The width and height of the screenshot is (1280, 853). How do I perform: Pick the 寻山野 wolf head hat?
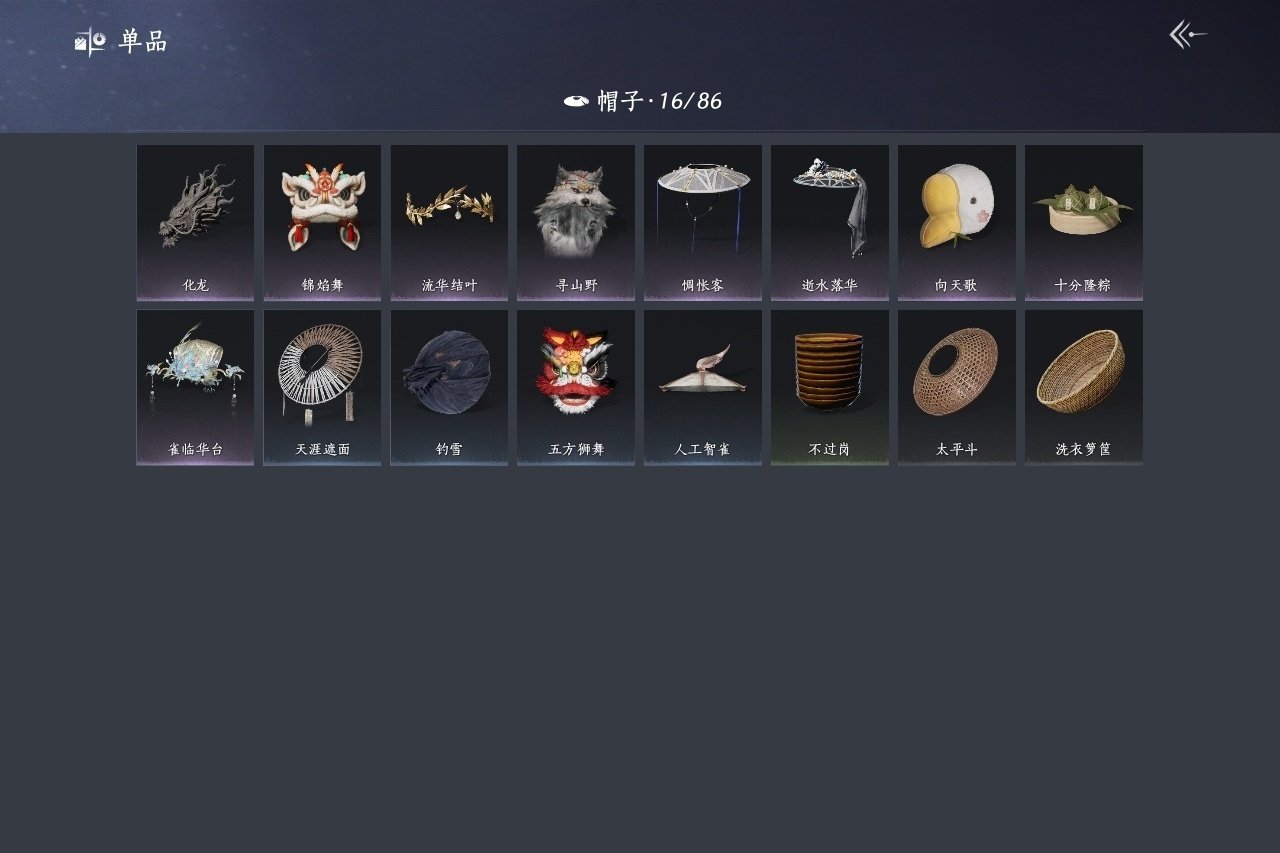pyautogui.click(x=576, y=223)
